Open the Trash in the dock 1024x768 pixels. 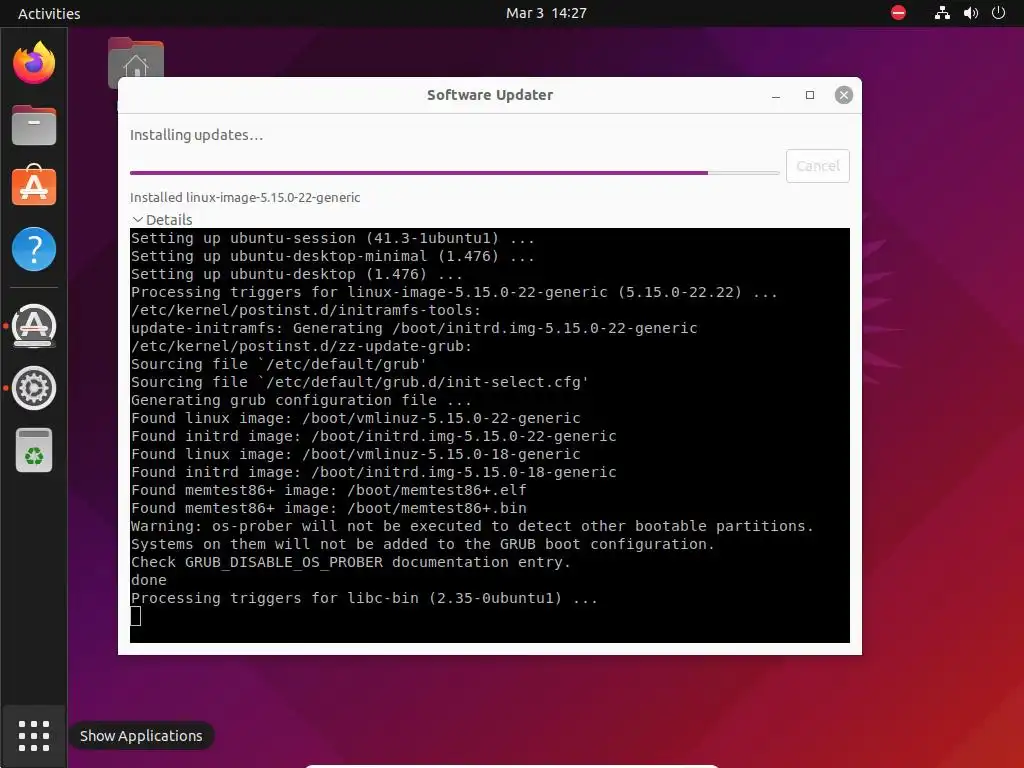[34, 450]
